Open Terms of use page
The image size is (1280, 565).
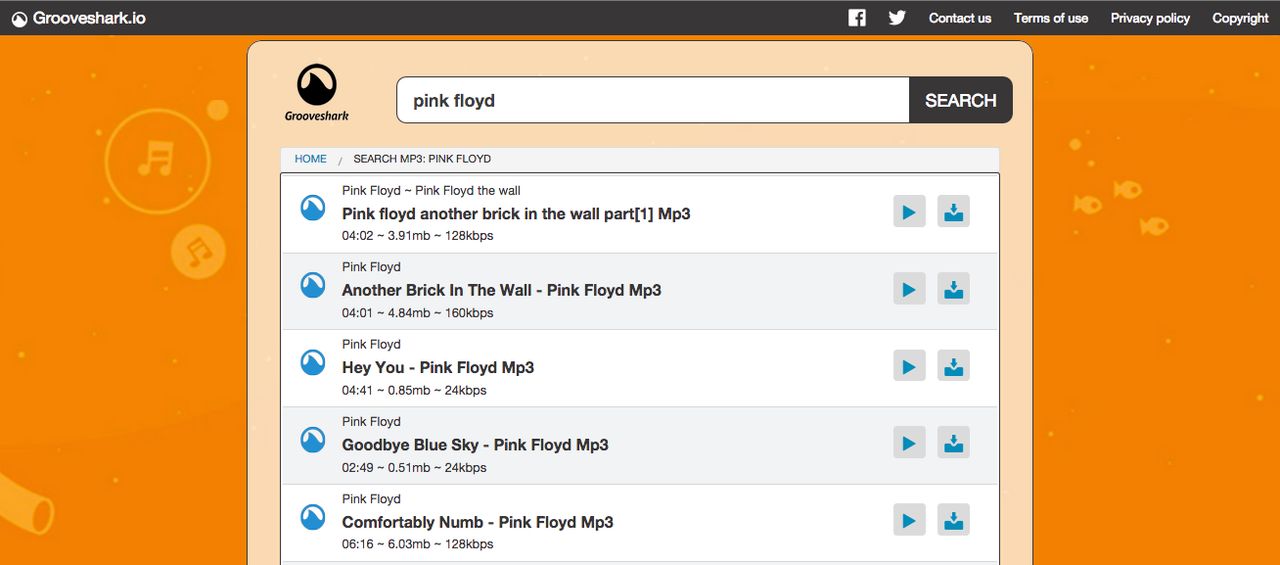(x=1051, y=18)
